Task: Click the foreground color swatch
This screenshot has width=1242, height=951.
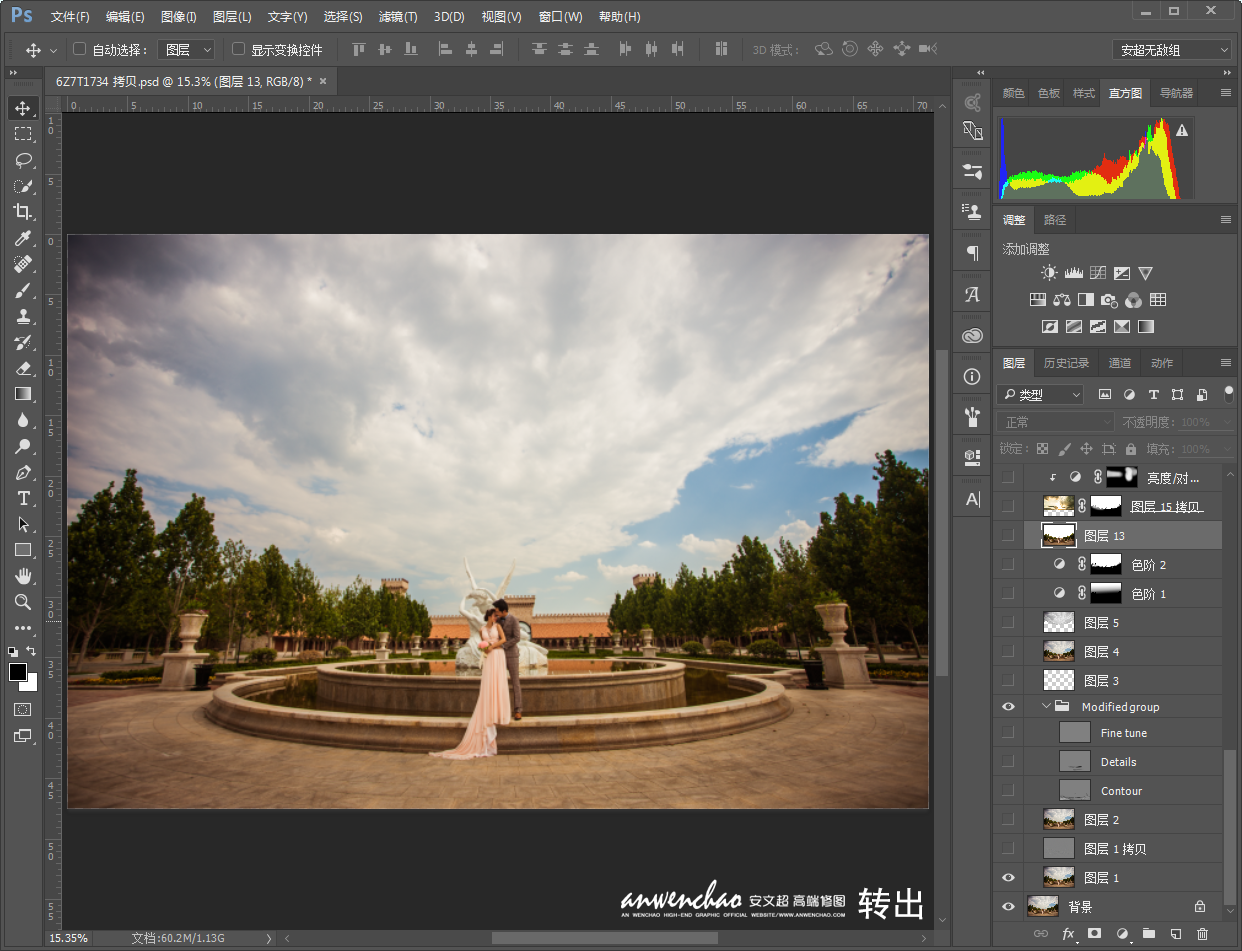Action: tap(18, 672)
